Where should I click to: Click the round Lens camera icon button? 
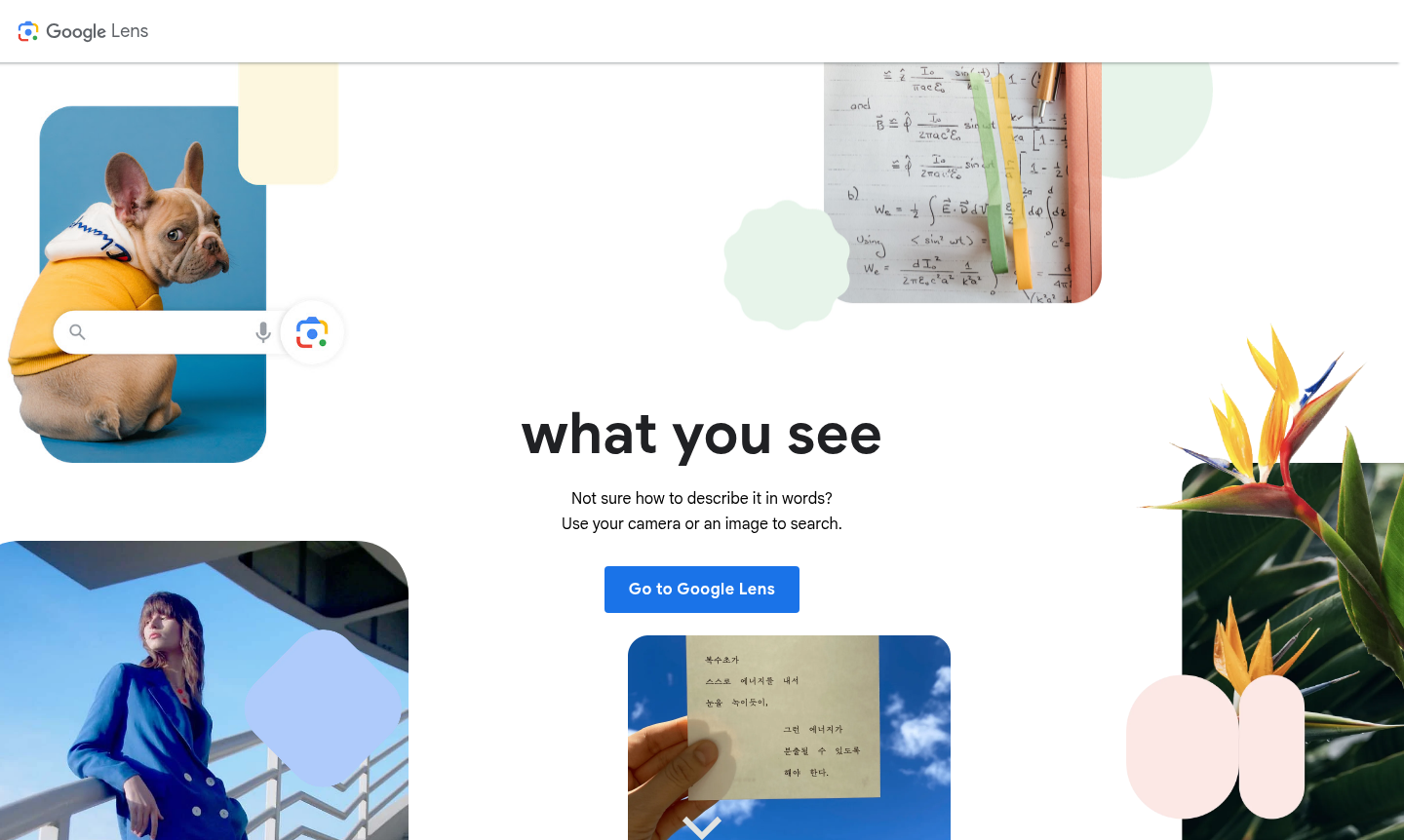pos(312,332)
